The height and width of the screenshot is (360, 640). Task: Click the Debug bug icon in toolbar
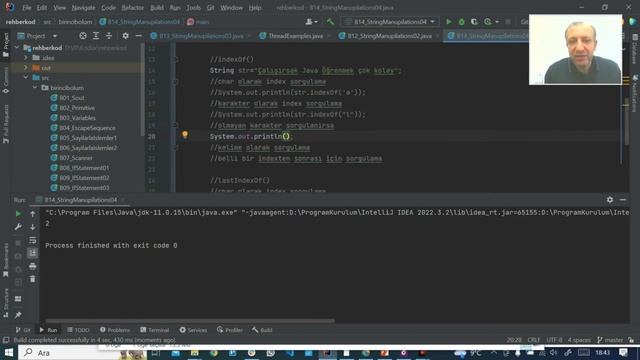click(461, 22)
